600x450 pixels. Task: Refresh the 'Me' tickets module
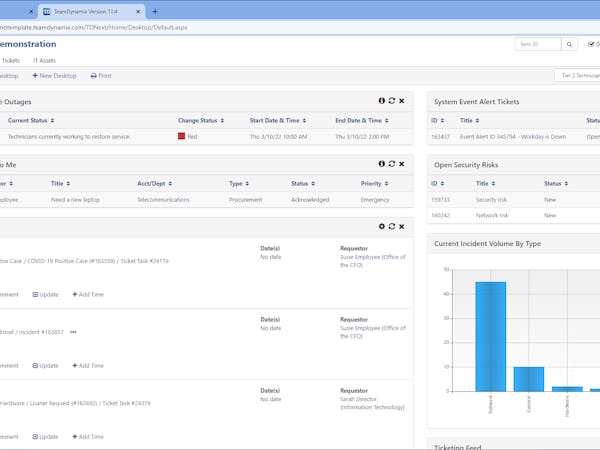pyautogui.click(x=391, y=164)
